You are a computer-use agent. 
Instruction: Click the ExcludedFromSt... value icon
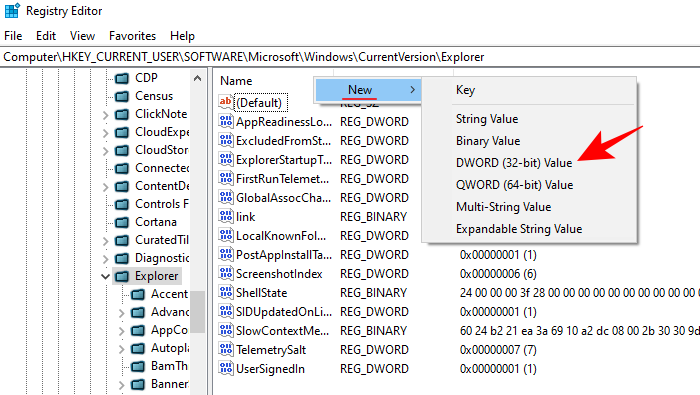click(x=225, y=140)
